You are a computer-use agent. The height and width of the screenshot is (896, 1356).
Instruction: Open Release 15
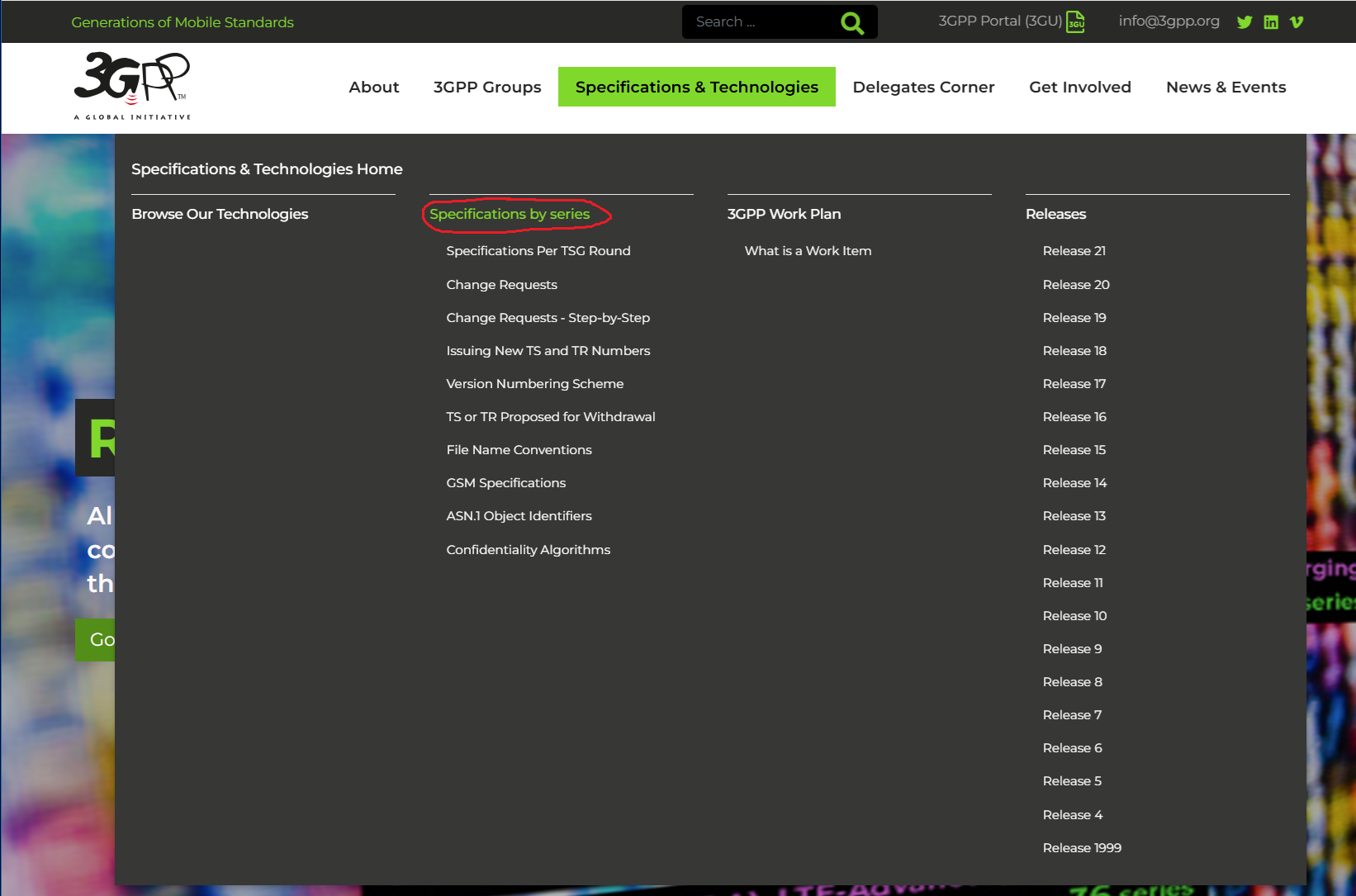pyautogui.click(x=1074, y=450)
